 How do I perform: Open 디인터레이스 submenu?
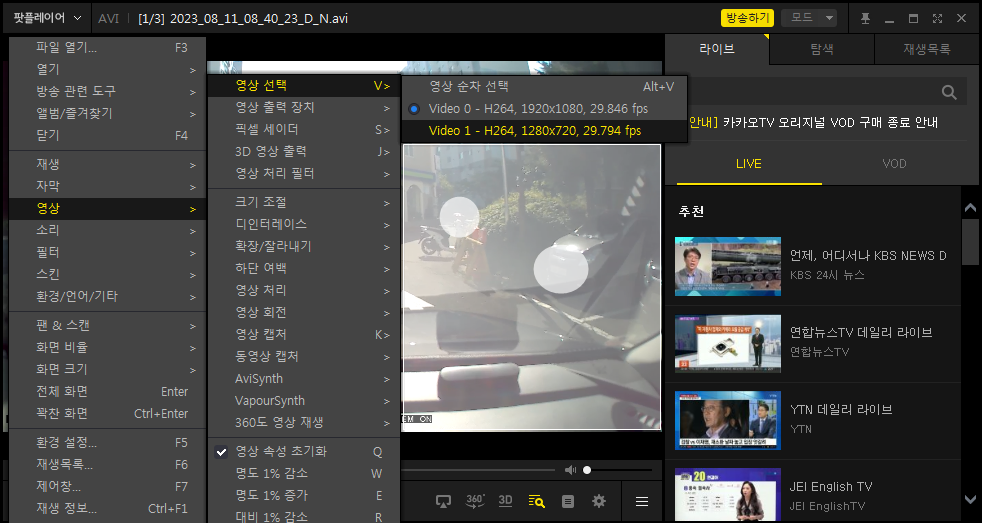pos(304,224)
